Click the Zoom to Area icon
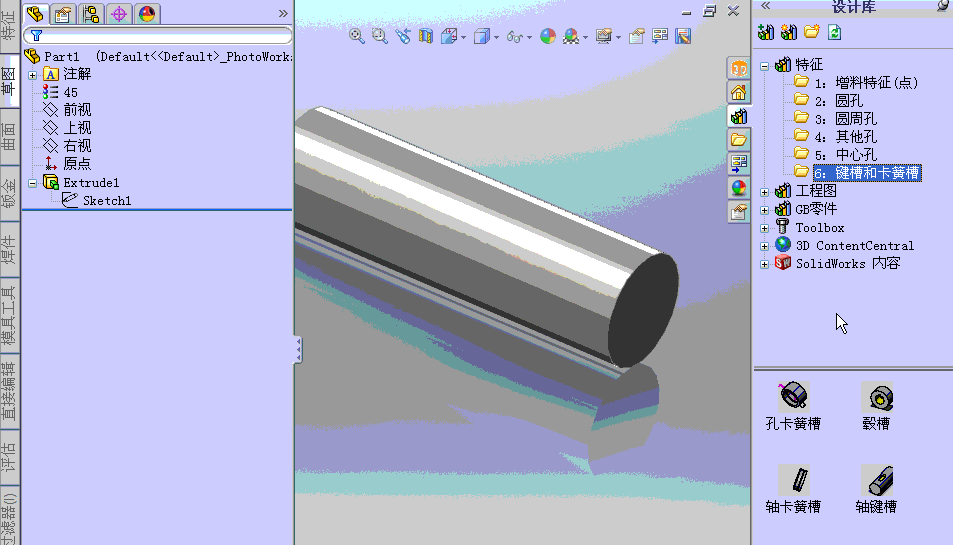The image size is (953, 545). pyautogui.click(x=380, y=36)
